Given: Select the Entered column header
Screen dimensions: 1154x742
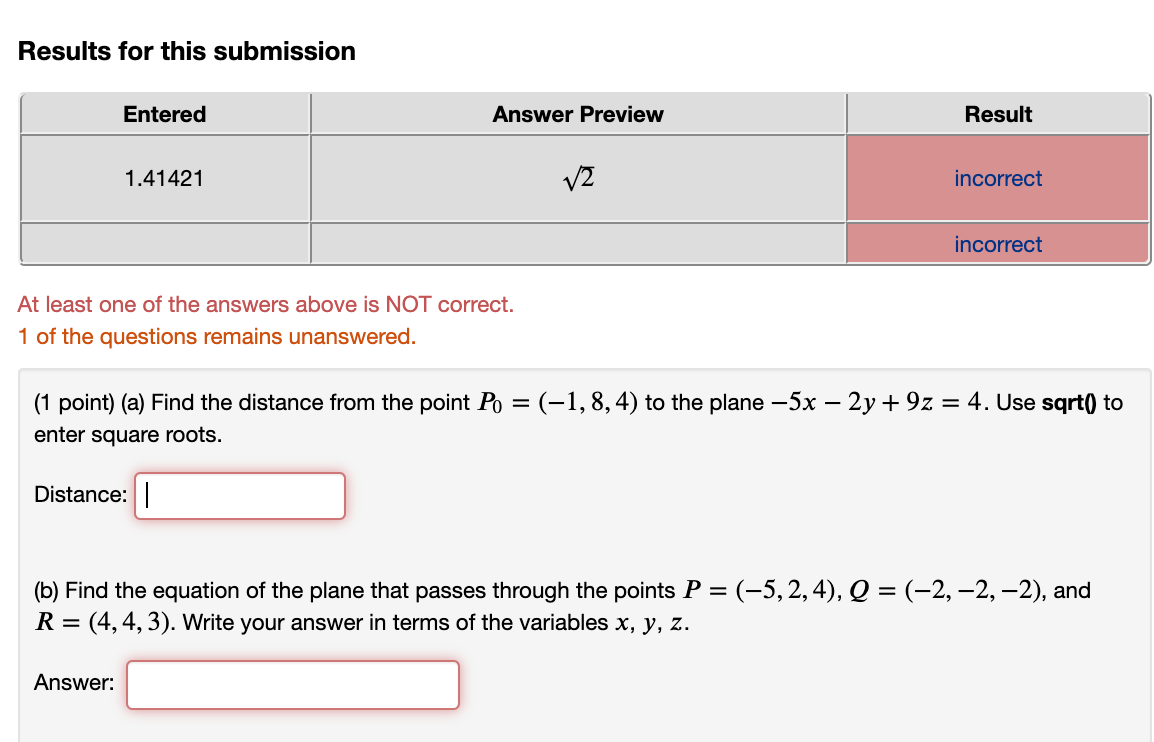Looking at the screenshot, I should point(164,114).
